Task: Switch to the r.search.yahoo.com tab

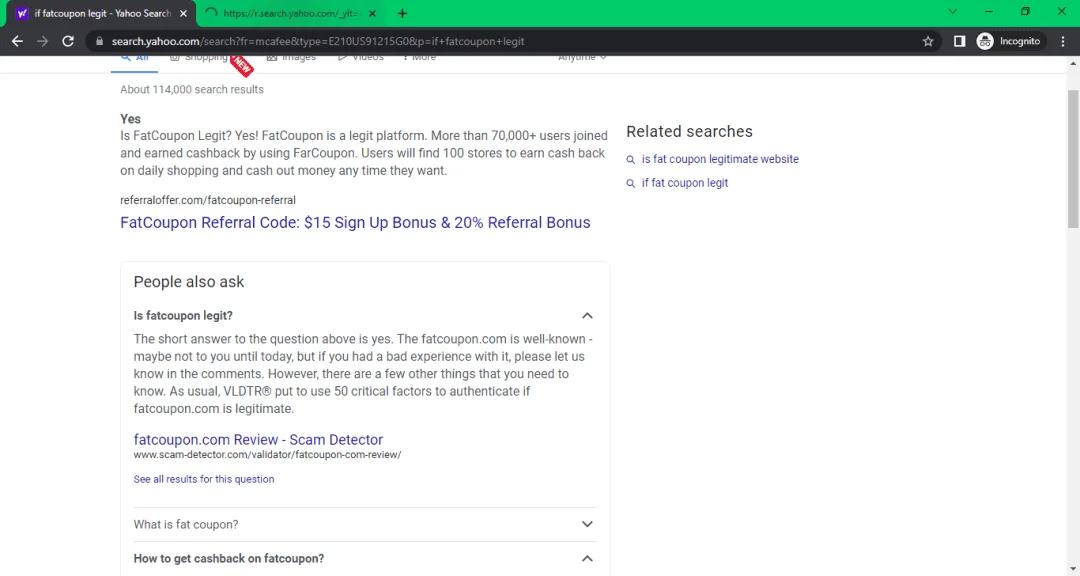Action: (290, 13)
